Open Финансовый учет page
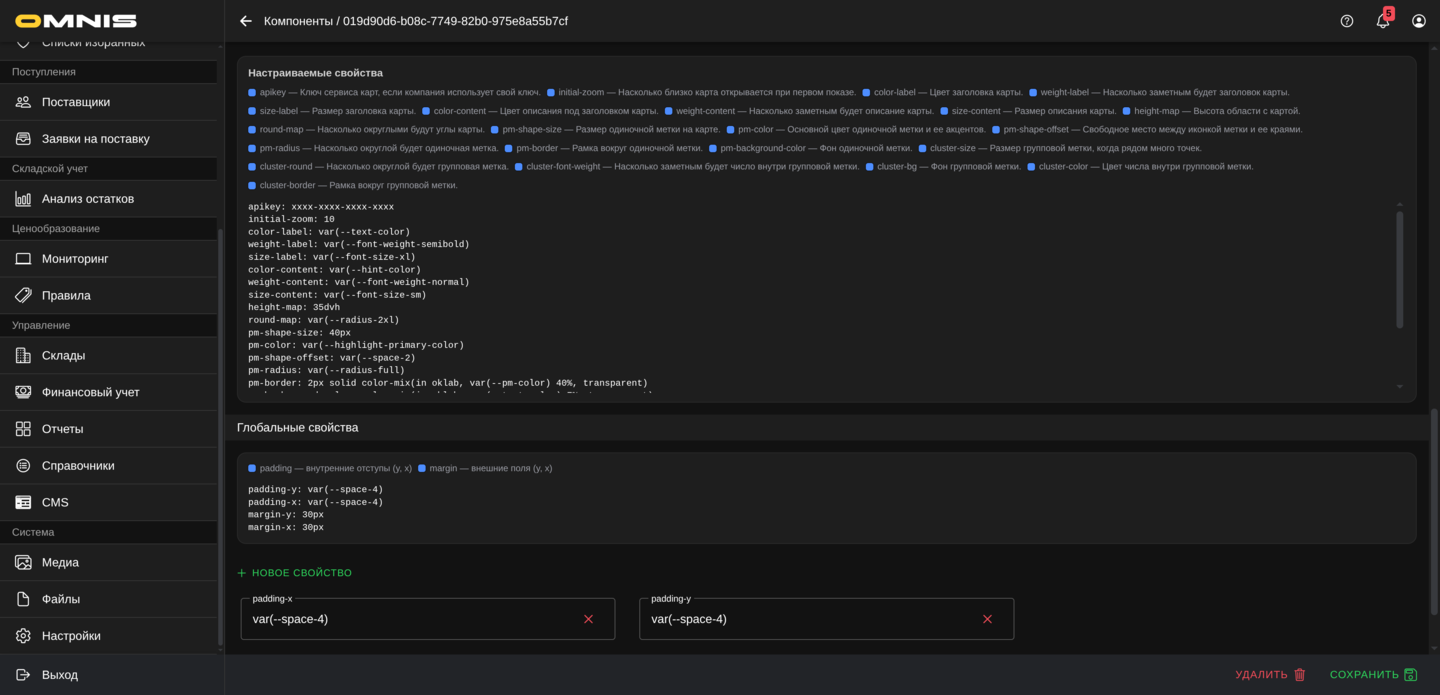Screen dimensions: 1440x695 [90, 392]
